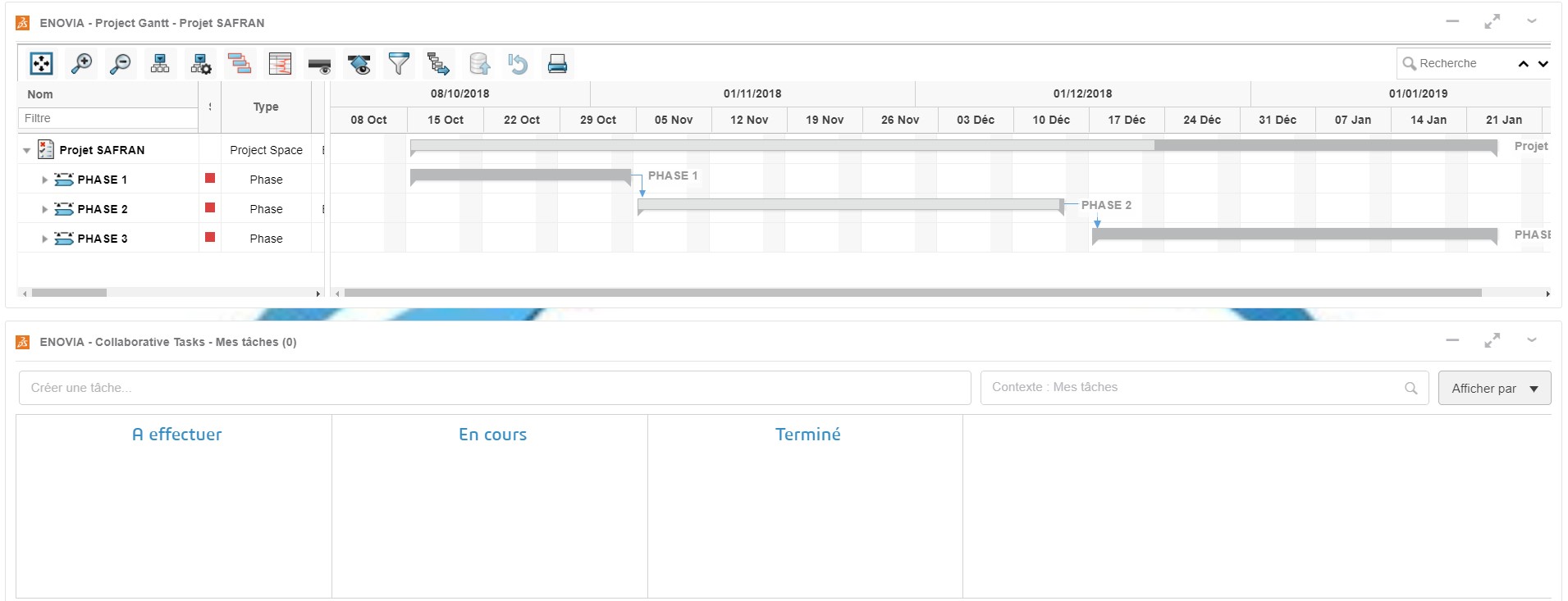The width and height of the screenshot is (1568, 601).
Task: Open the Collaborative Tasks widget chevron menu
Action: [x=1531, y=339]
